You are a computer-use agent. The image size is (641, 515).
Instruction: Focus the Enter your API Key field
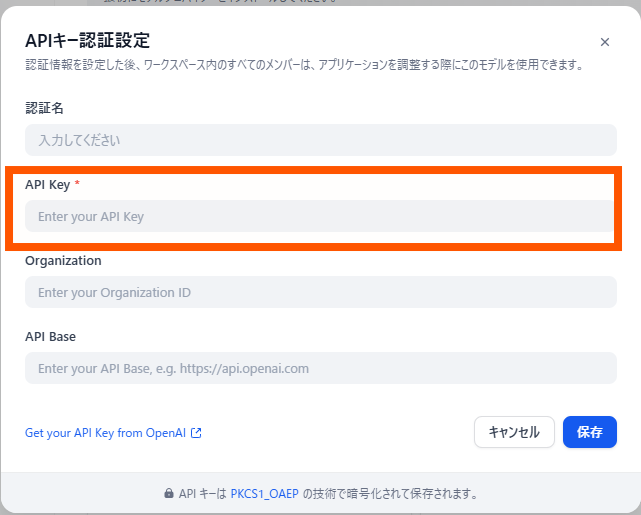pyautogui.click(x=320, y=216)
